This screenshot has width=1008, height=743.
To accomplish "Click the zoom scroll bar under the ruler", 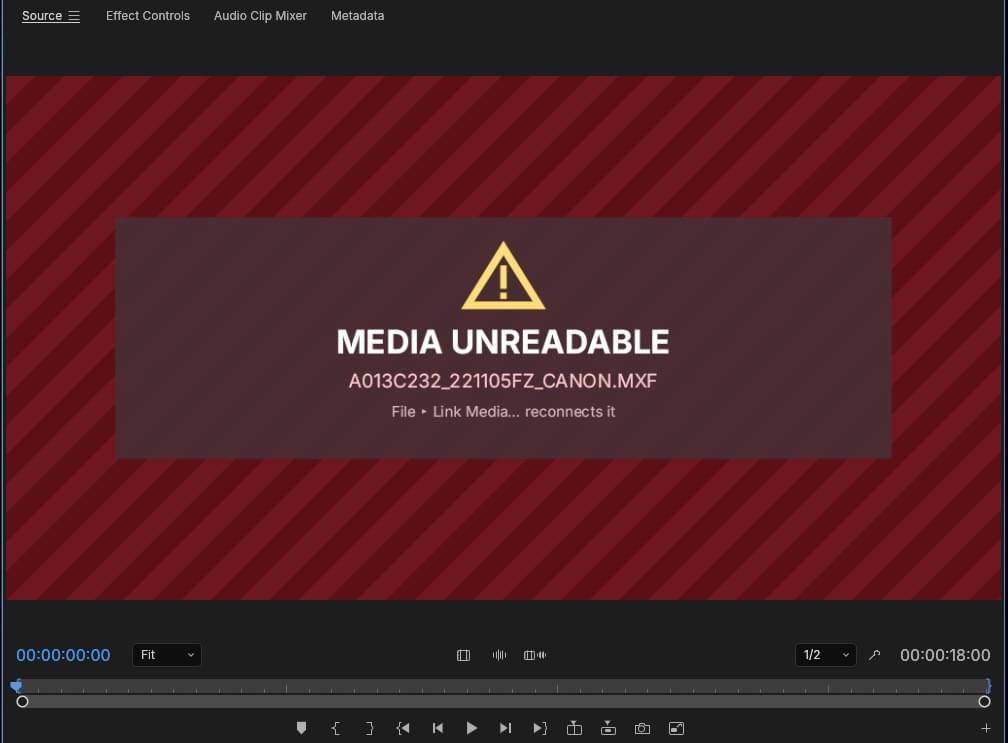I will click(x=503, y=702).
